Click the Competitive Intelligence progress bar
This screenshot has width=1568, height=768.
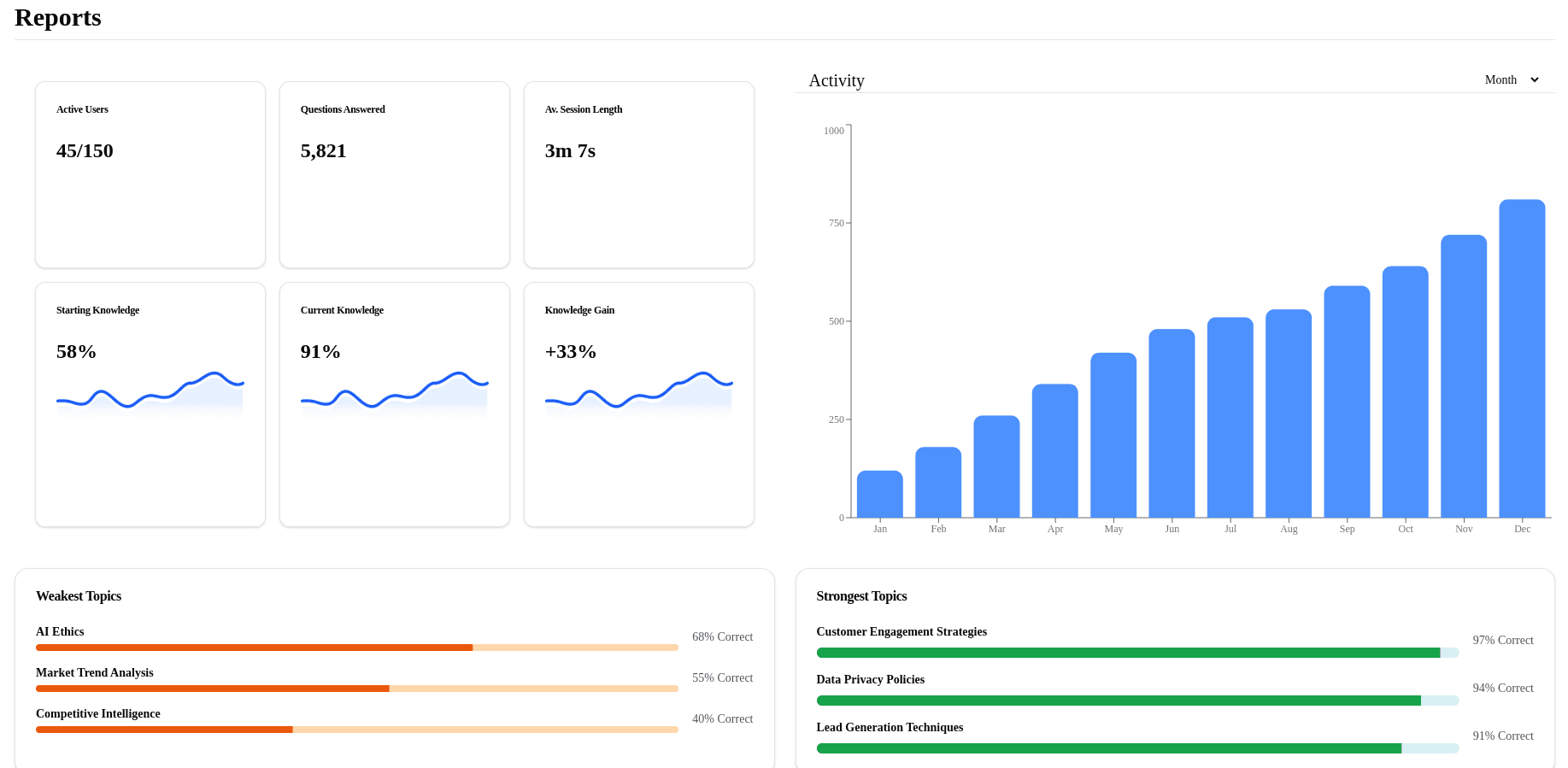(357, 730)
